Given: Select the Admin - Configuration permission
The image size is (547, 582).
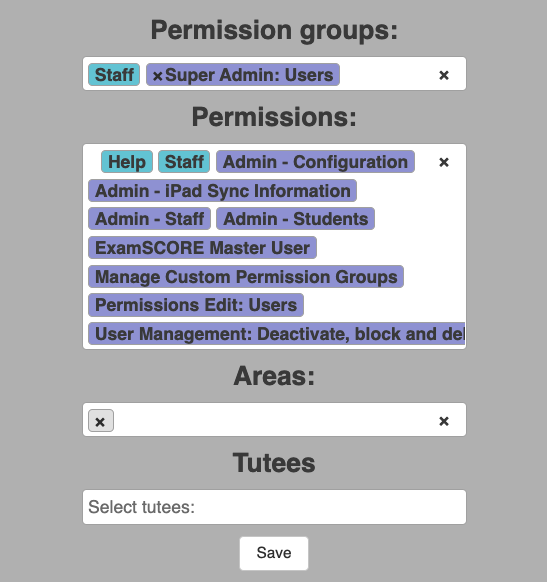Looking at the screenshot, I should (315, 162).
